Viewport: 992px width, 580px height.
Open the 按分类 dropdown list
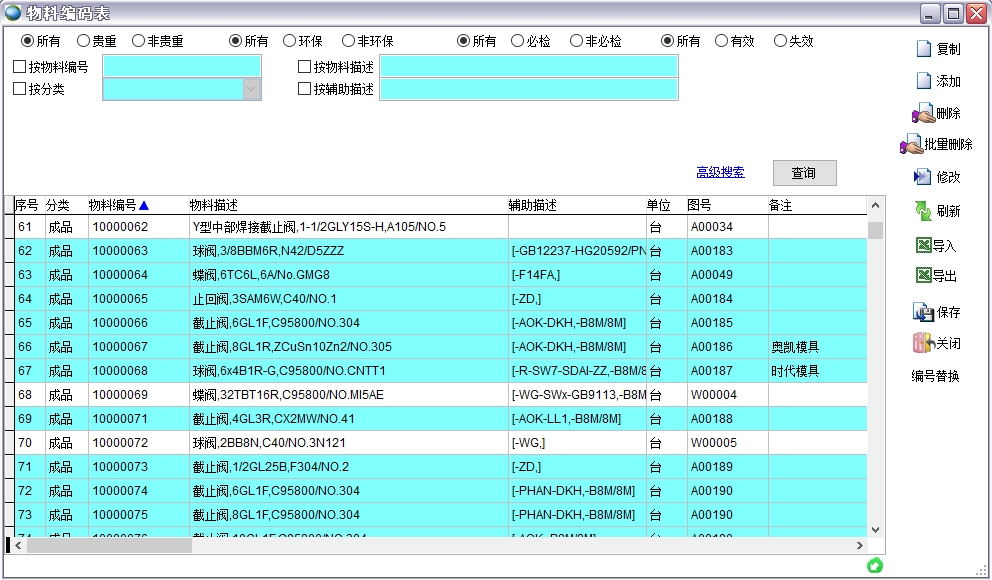tap(251, 89)
